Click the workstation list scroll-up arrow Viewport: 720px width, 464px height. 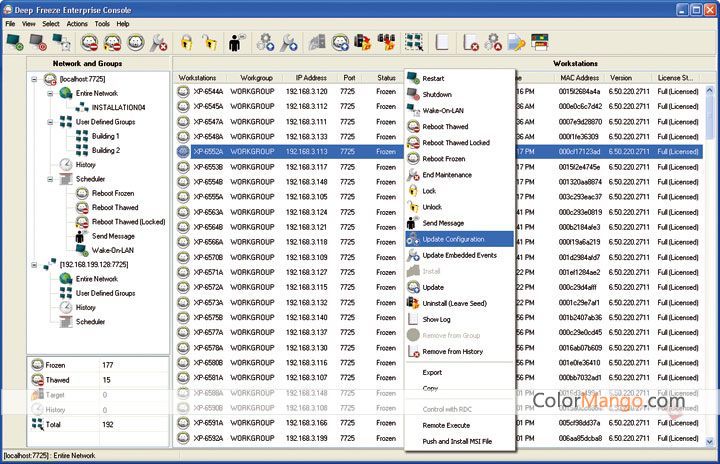pyautogui.click(x=709, y=90)
